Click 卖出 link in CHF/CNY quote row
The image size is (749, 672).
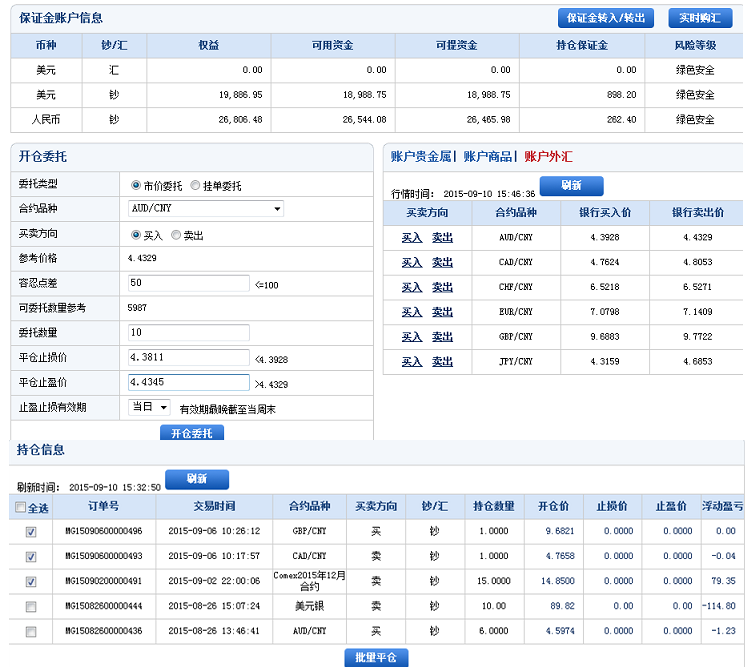coord(442,287)
